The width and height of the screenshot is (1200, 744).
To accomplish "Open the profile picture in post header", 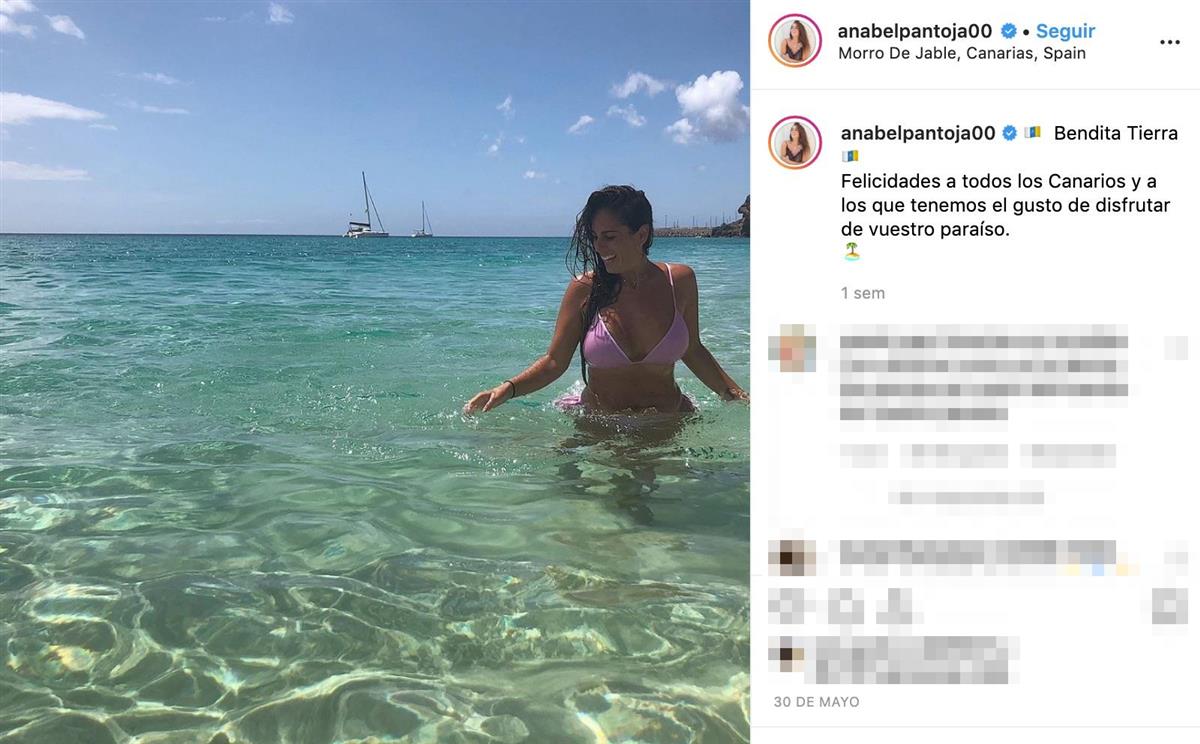I will point(795,41).
